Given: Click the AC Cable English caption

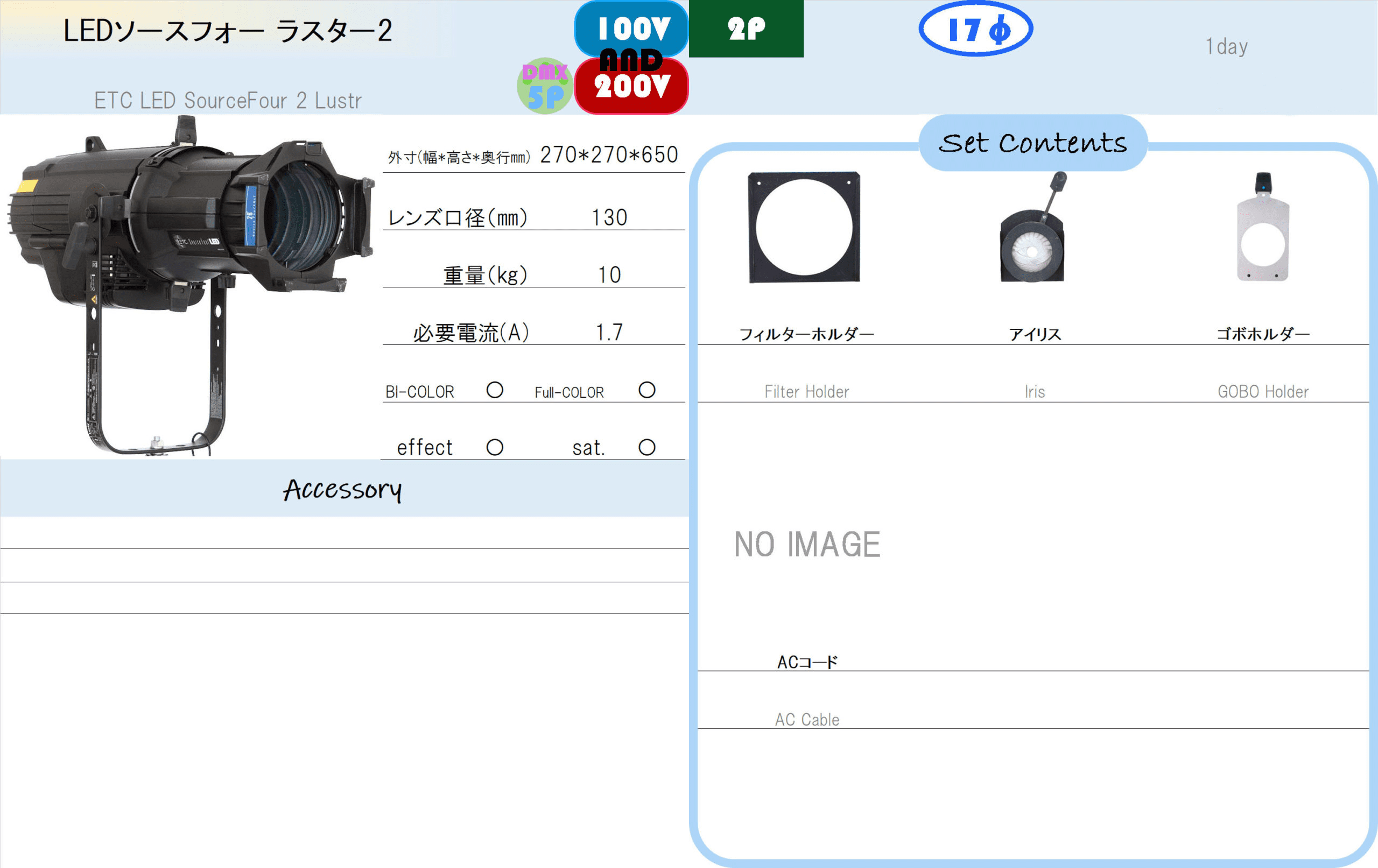Looking at the screenshot, I should coord(807,720).
